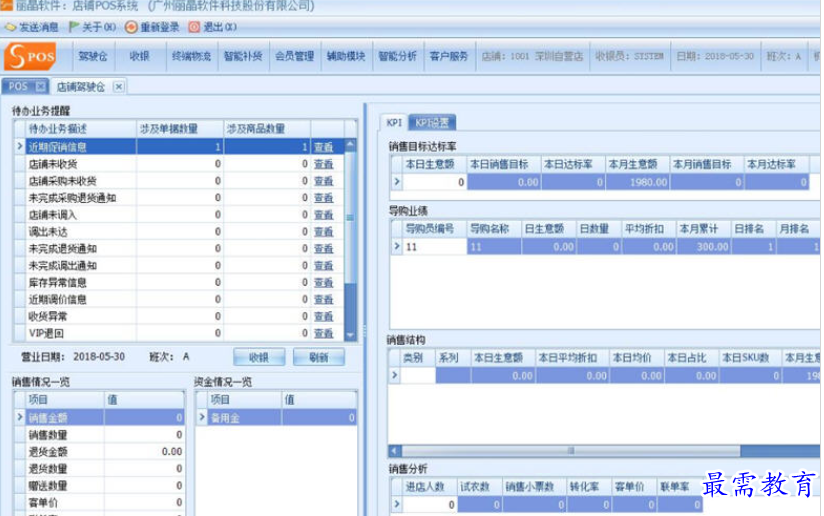Click 查看 link for VIP退回

click(324, 333)
